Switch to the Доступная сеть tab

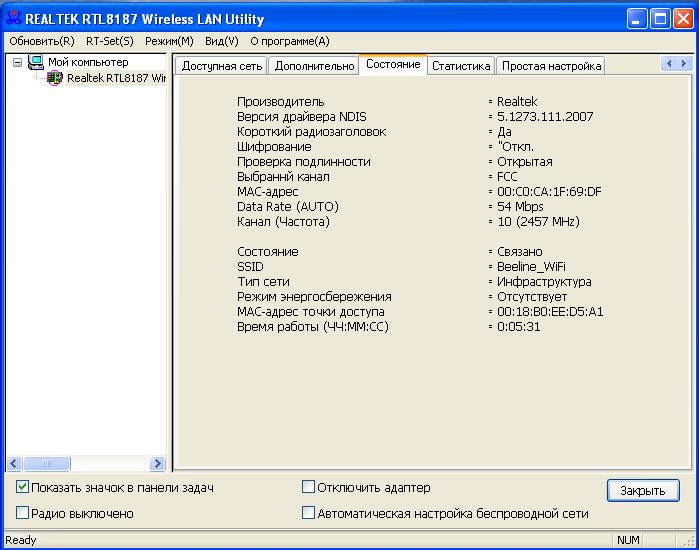point(222,66)
